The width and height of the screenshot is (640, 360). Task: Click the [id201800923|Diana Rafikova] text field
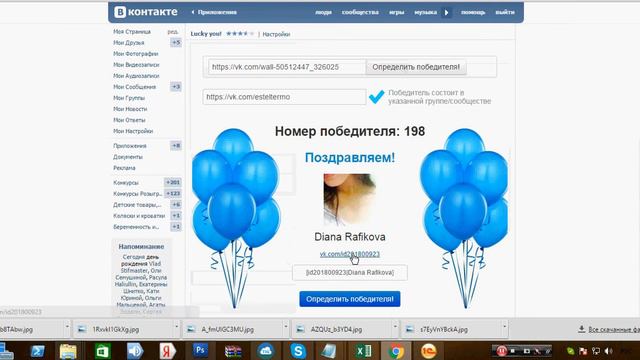tap(350, 273)
